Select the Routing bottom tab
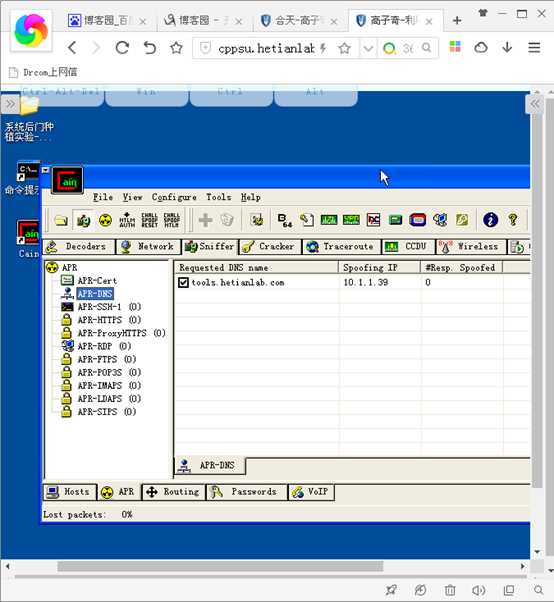 [174, 492]
